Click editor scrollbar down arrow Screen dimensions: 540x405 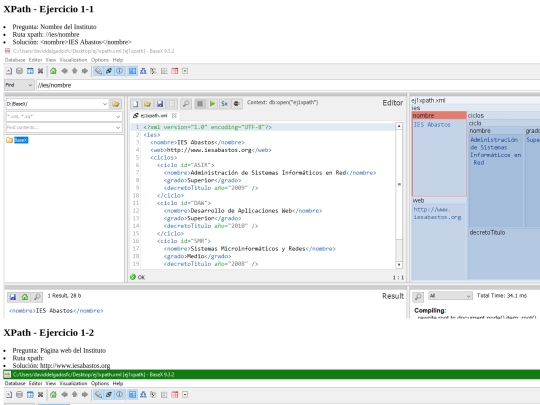point(399,264)
